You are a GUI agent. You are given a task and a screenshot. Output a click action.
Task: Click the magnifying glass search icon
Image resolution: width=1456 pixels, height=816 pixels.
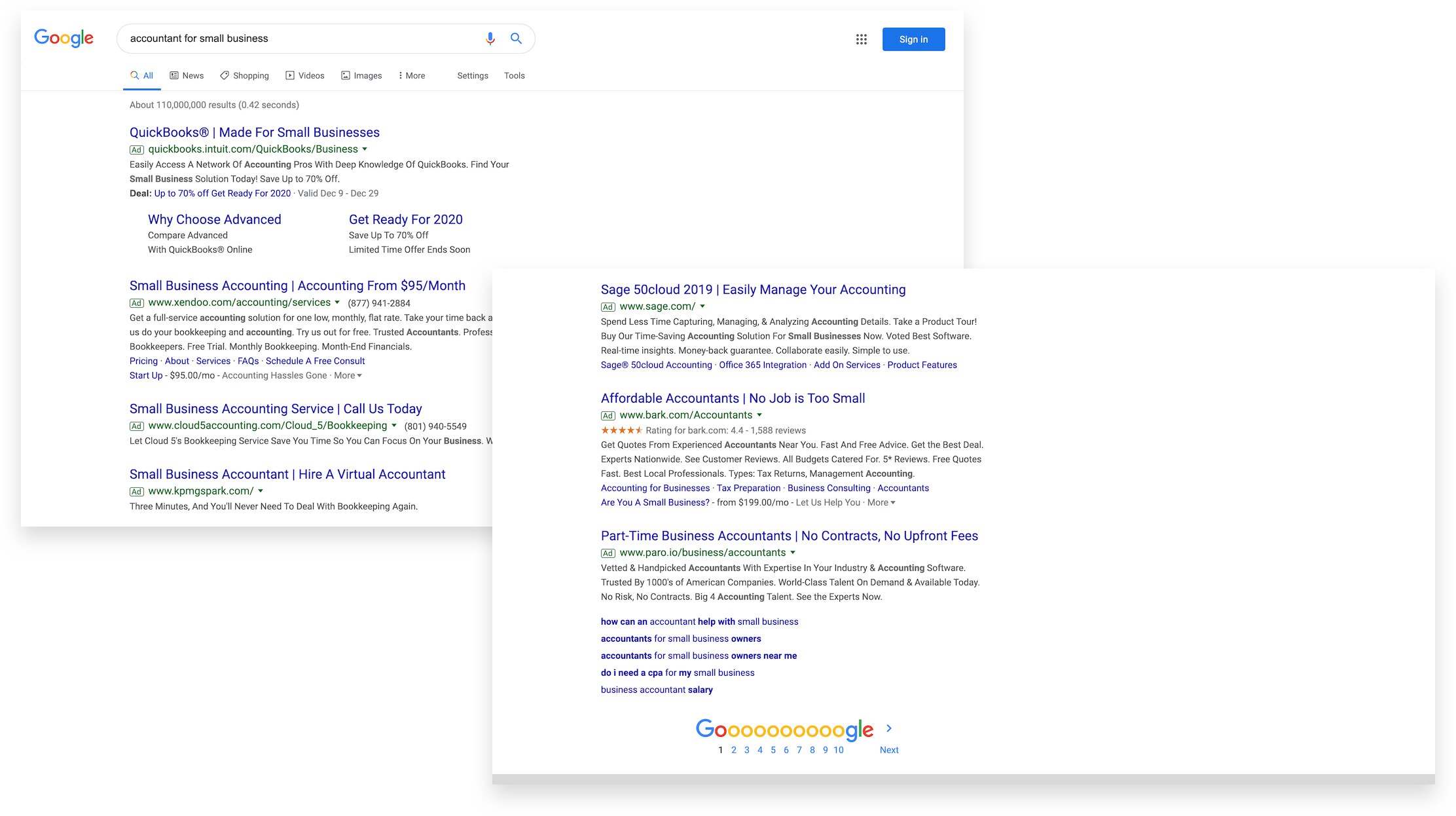coord(516,39)
